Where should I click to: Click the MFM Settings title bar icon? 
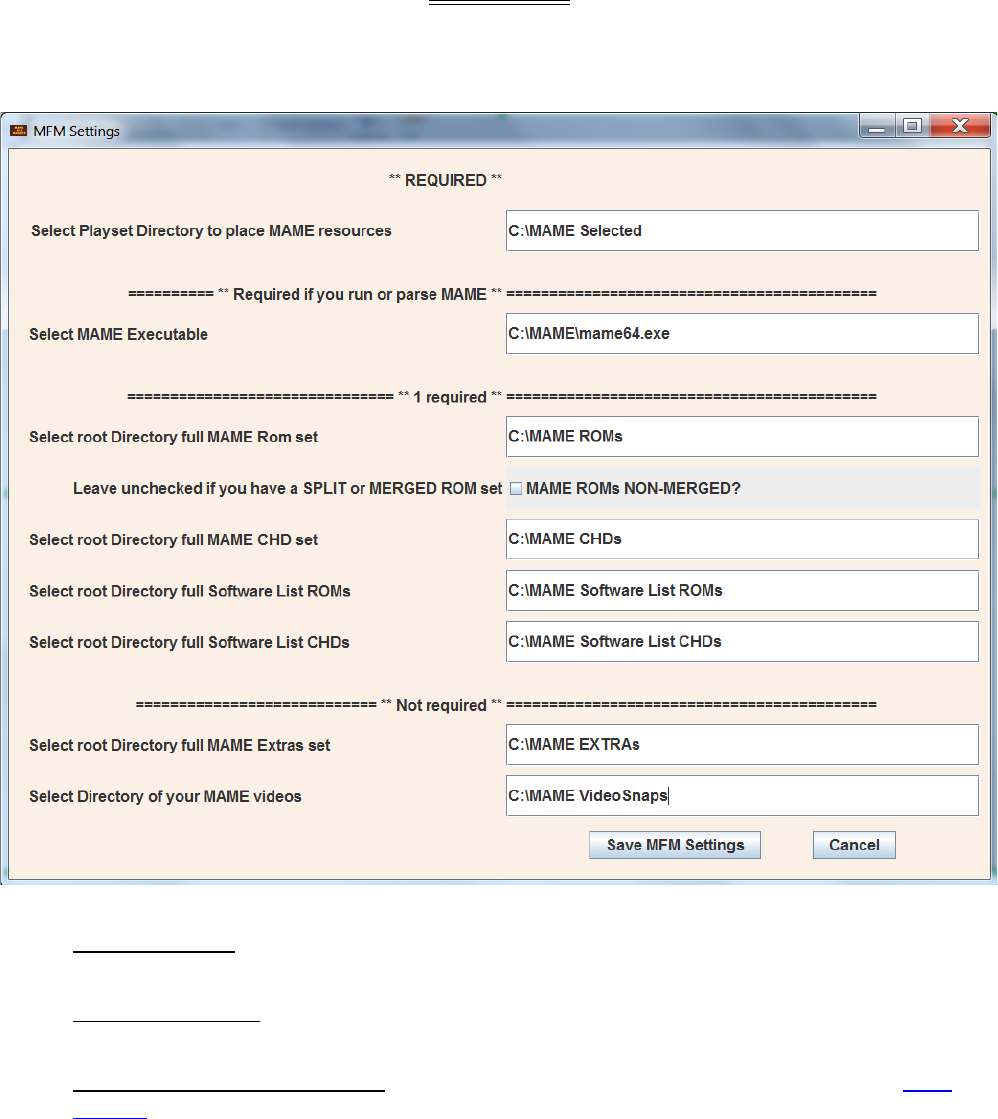19,131
